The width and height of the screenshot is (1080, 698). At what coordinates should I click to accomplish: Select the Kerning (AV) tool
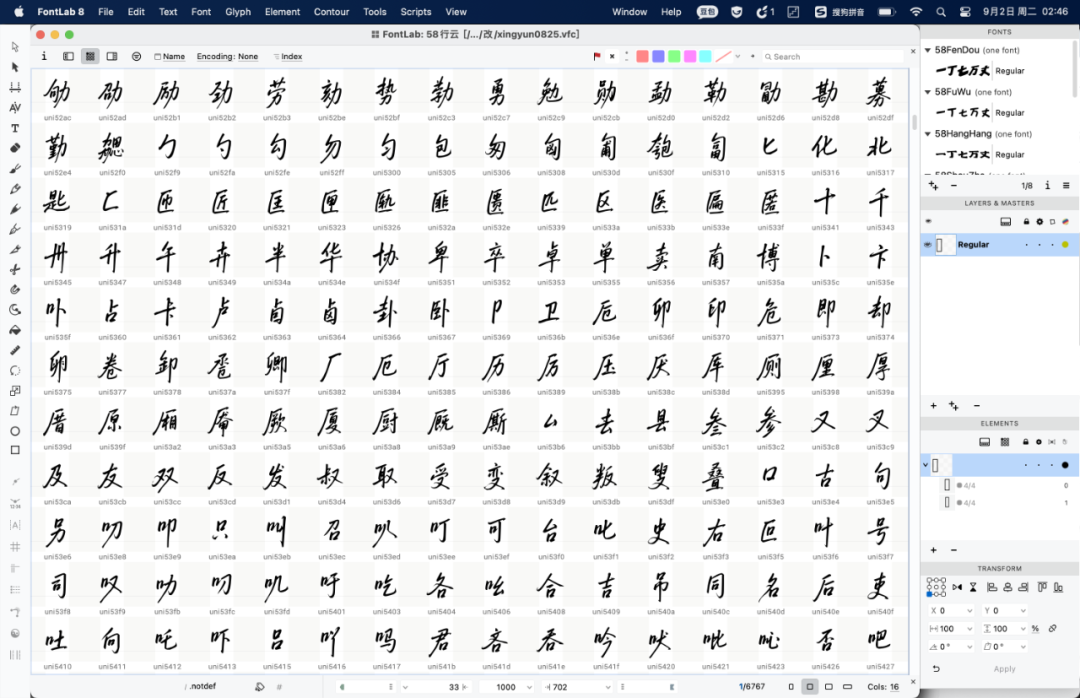tap(15, 108)
